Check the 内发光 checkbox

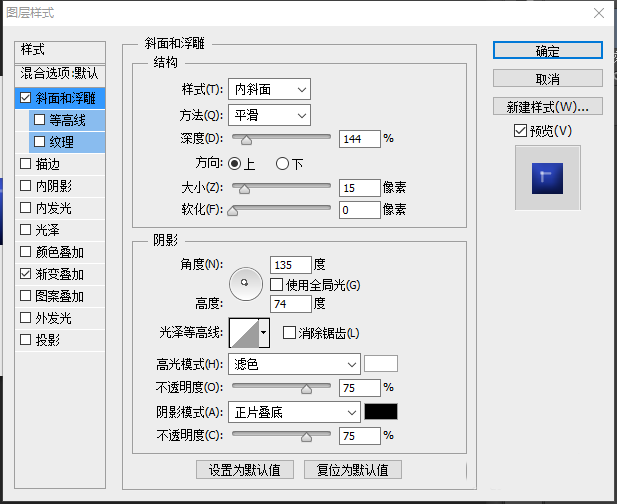click(x=26, y=208)
